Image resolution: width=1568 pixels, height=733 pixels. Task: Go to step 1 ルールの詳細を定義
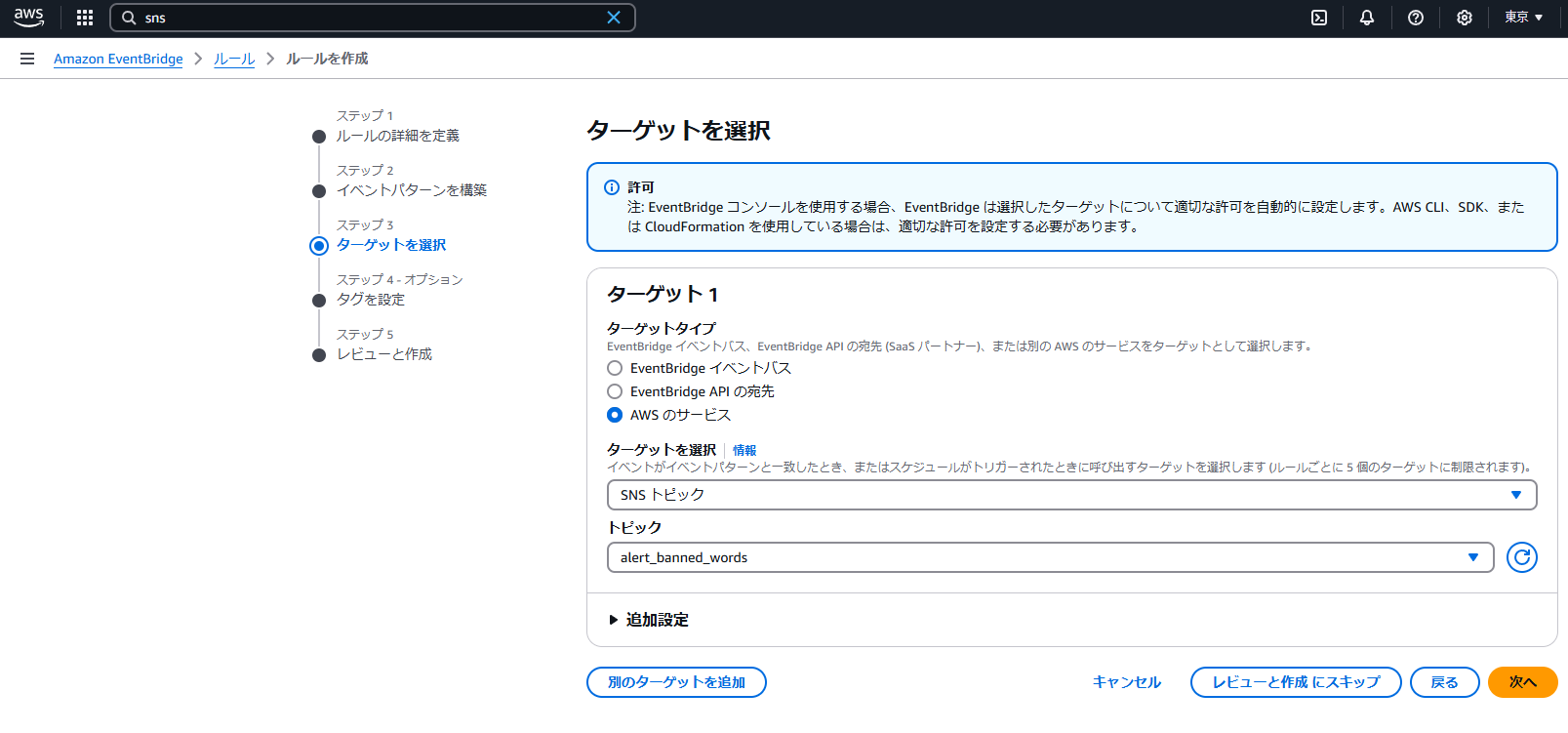point(397,136)
